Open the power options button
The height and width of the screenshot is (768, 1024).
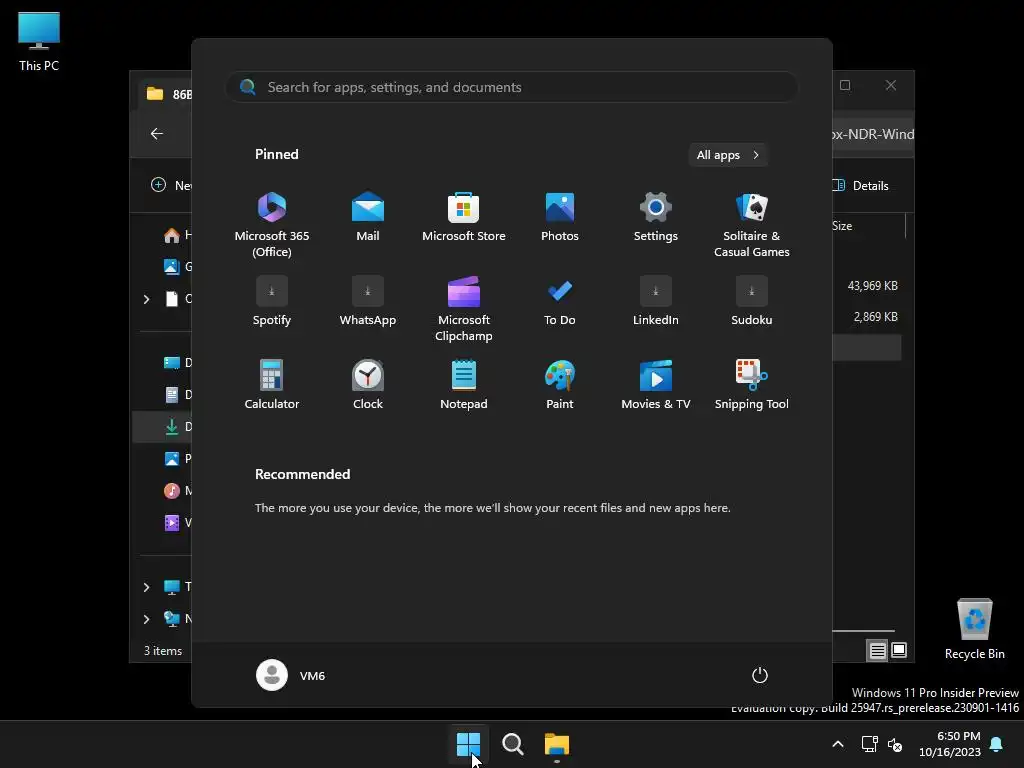760,675
